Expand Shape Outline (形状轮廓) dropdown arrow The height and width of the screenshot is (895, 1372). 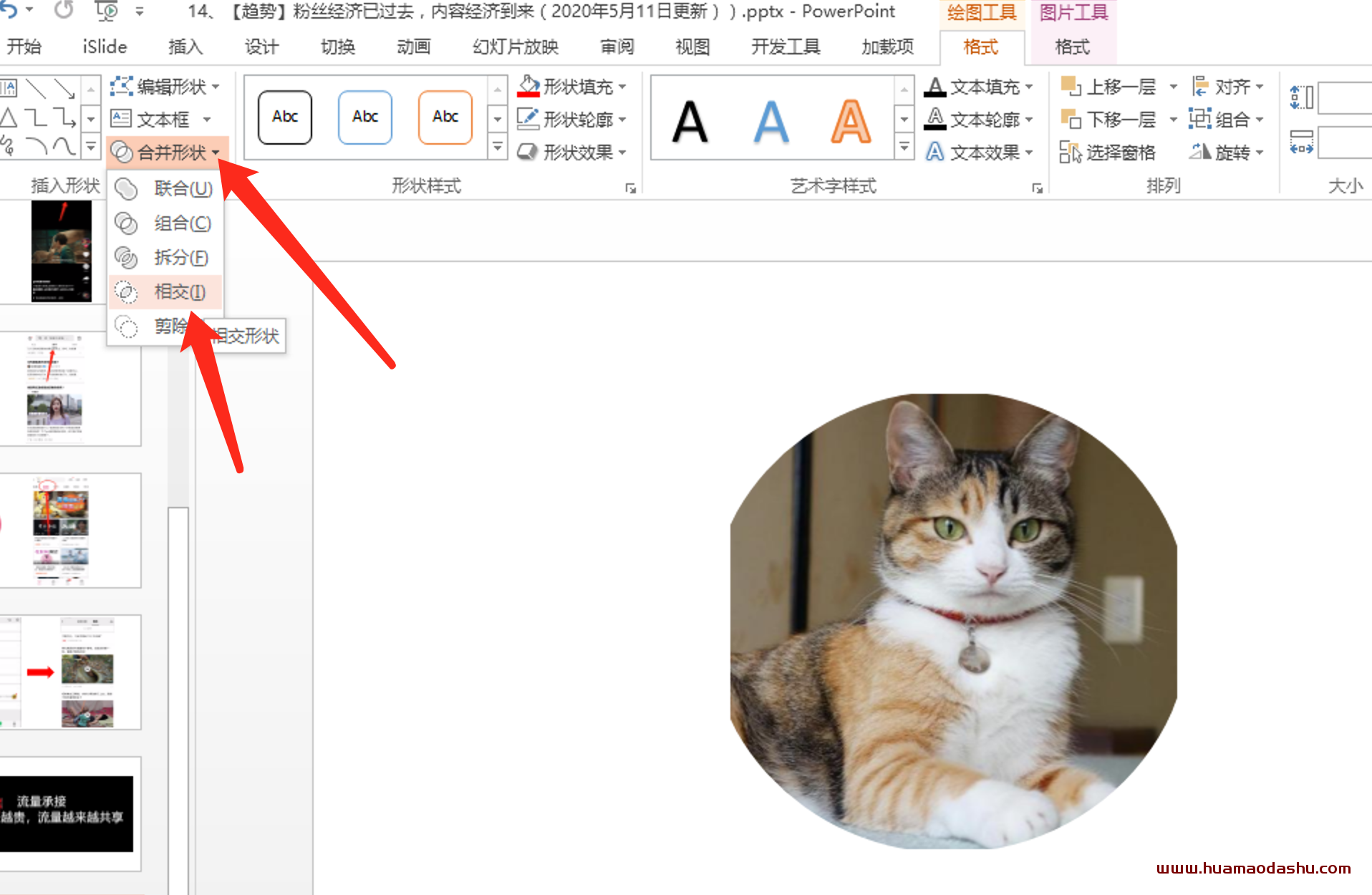[x=622, y=120]
